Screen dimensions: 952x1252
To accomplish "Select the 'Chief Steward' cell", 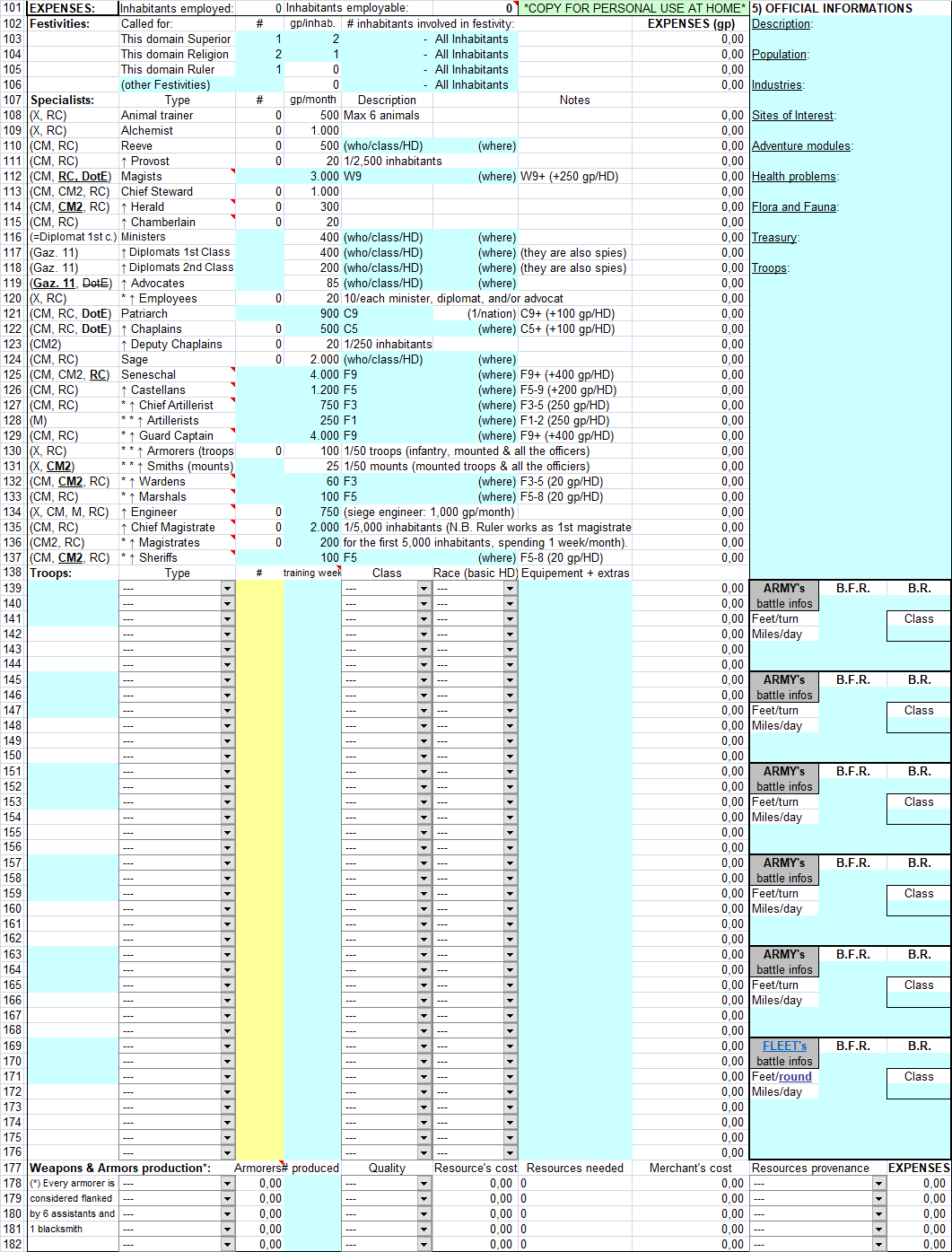I will (178, 192).
